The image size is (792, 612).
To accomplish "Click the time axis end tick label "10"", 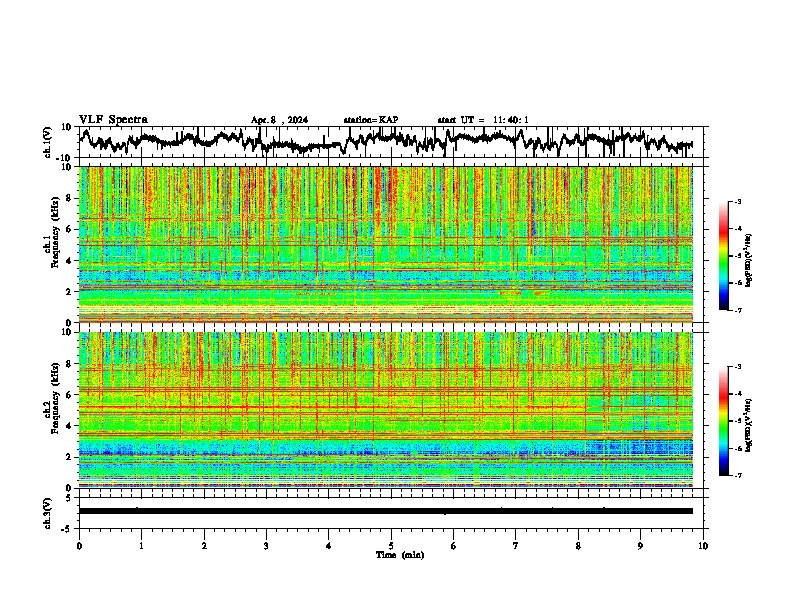I will click(x=703, y=546).
